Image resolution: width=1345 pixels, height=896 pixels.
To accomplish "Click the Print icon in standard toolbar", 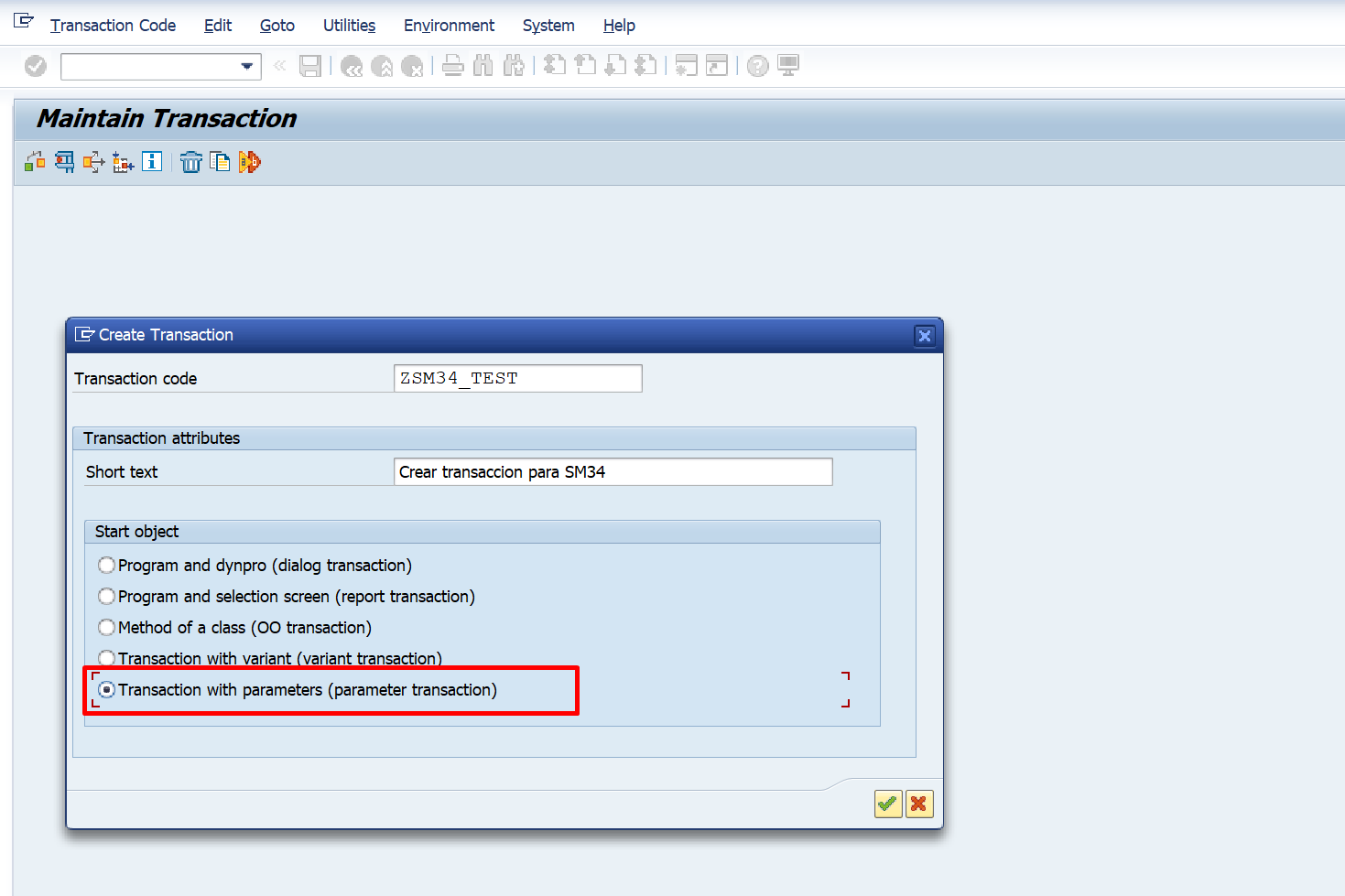I will point(452,66).
